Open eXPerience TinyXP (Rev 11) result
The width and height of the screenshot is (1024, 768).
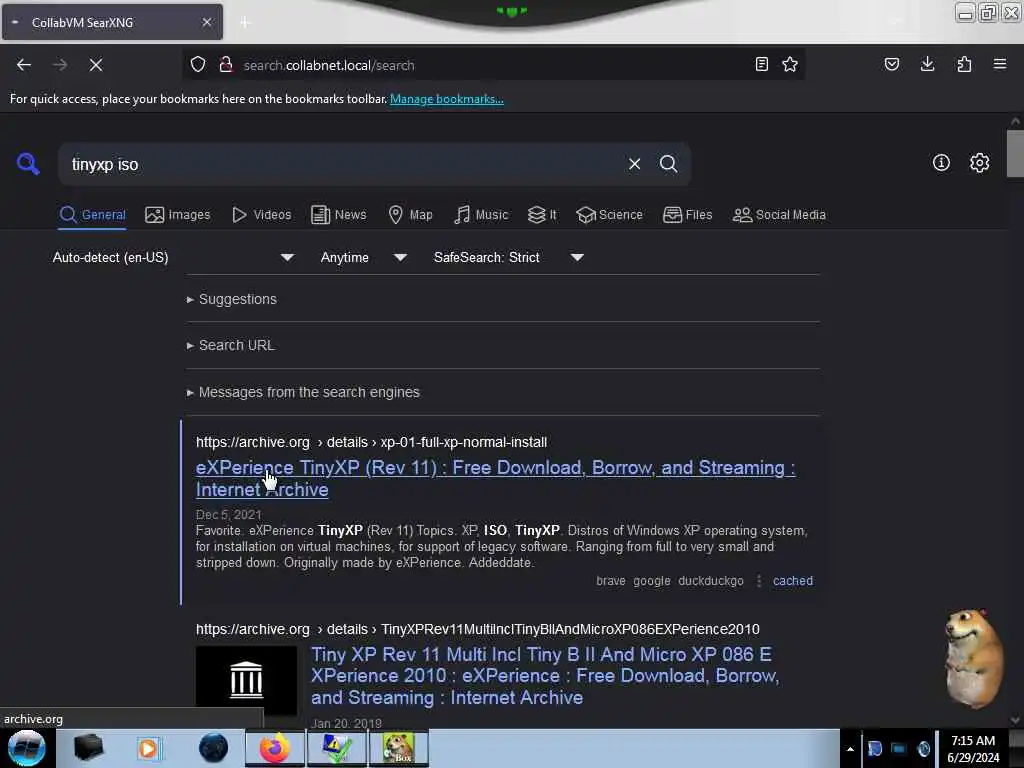click(x=495, y=479)
